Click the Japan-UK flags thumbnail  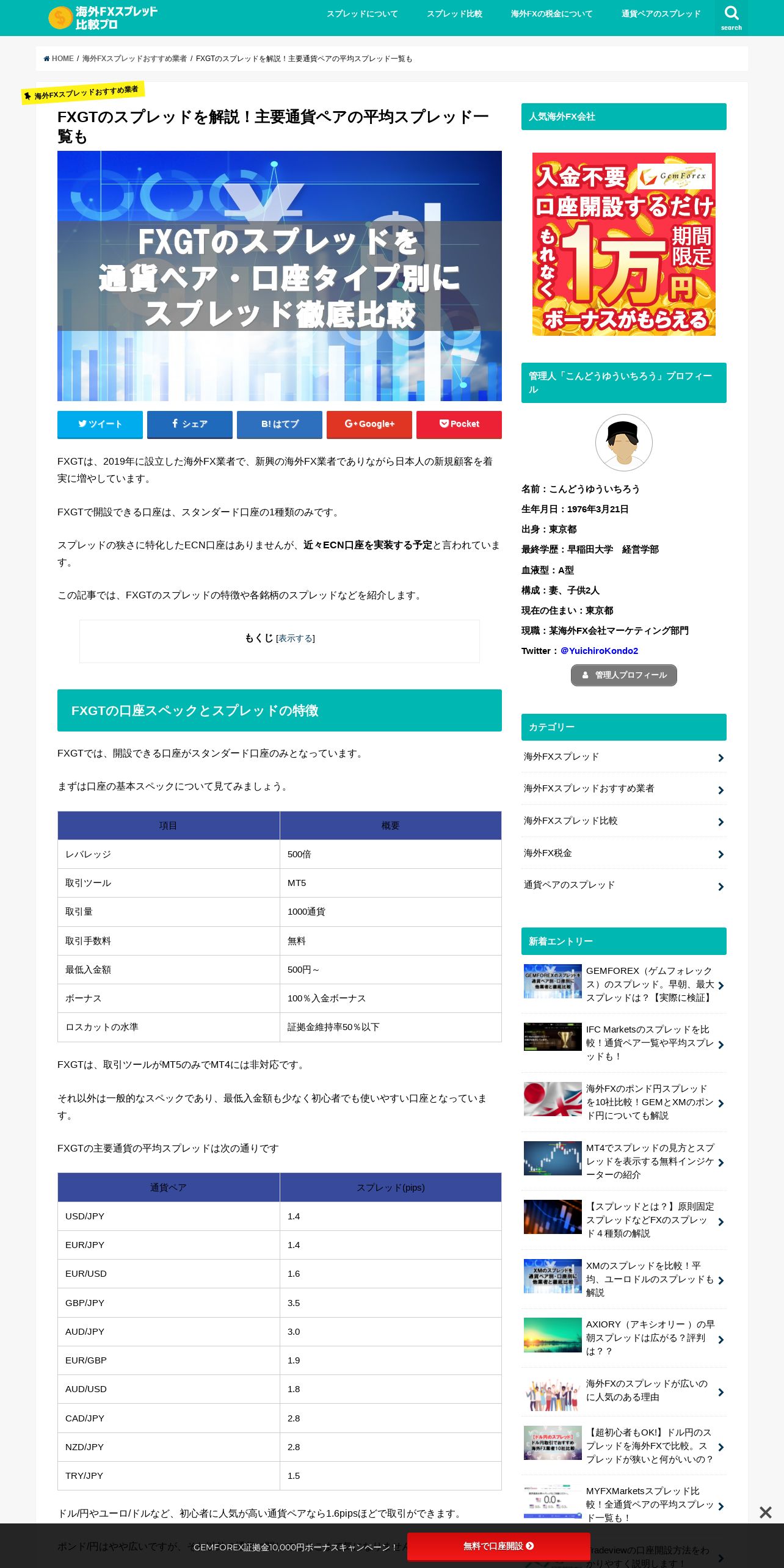tap(553, 1099)
